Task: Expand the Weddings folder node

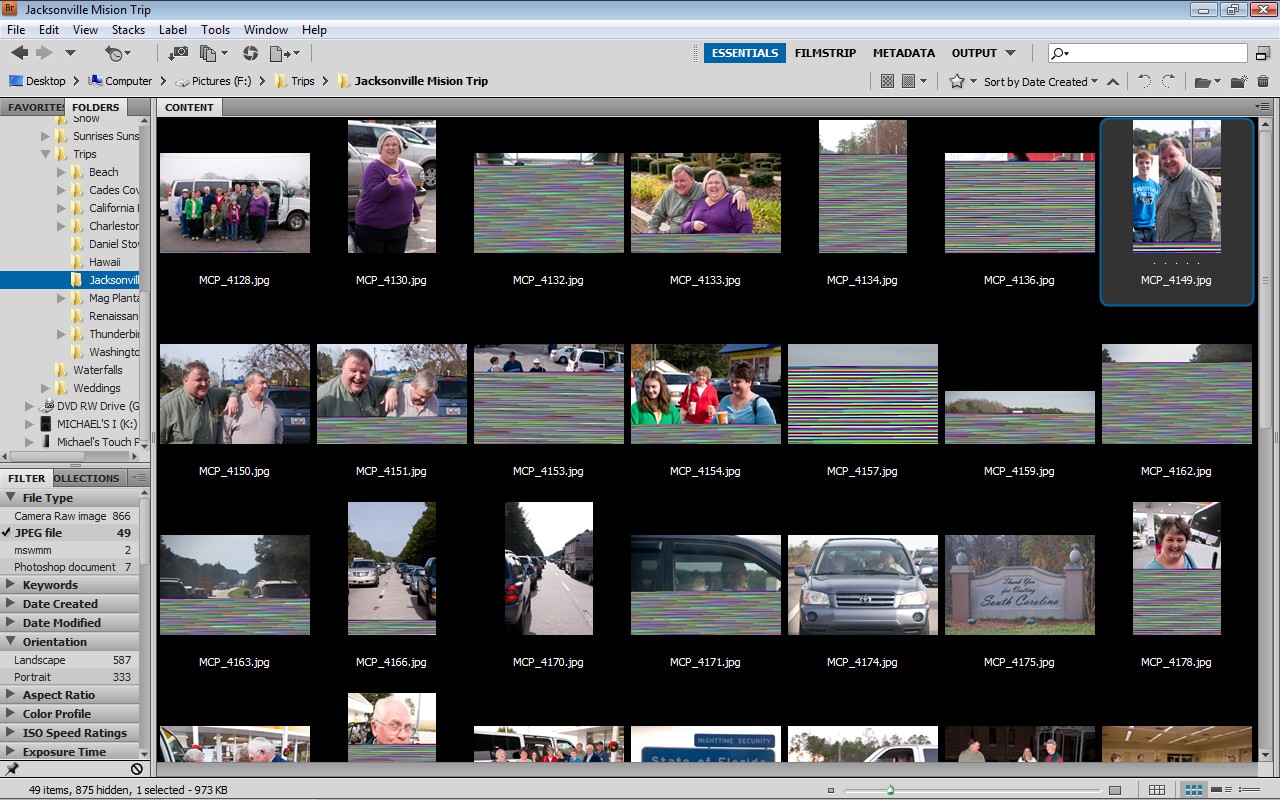Action: pos(46,388)
